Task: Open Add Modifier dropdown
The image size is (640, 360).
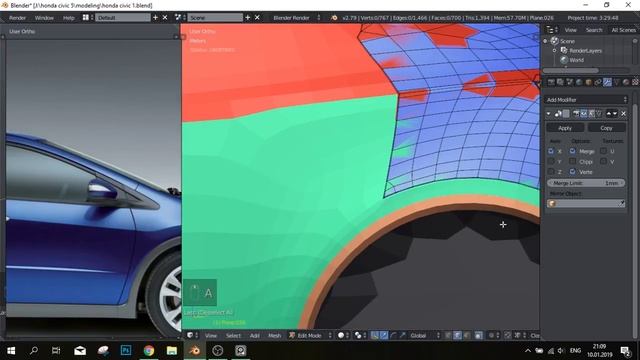Action: 587,100
